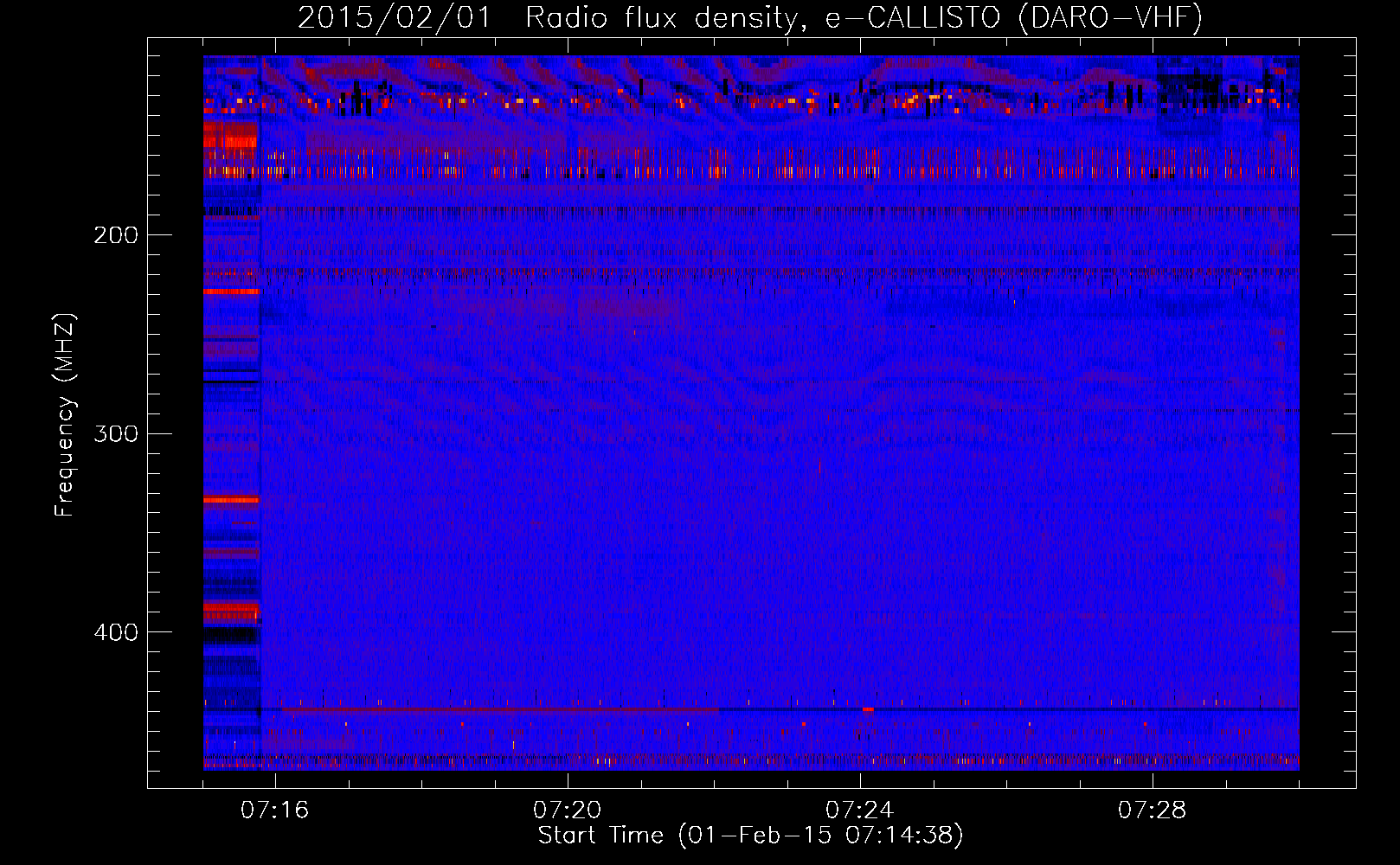Click the 400 frequency tick label
The image size is (1400, 865).
click(x=115, y=632)
